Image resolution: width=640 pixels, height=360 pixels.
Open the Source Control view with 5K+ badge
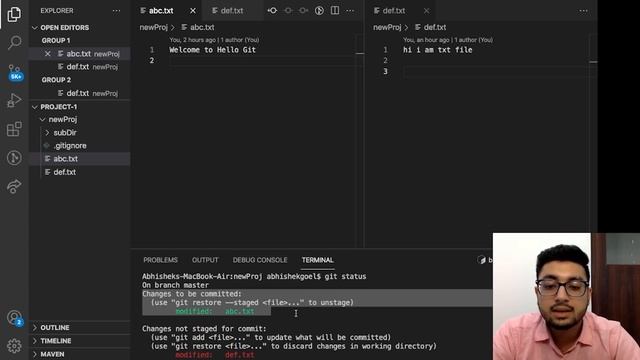tap(15, 72)
